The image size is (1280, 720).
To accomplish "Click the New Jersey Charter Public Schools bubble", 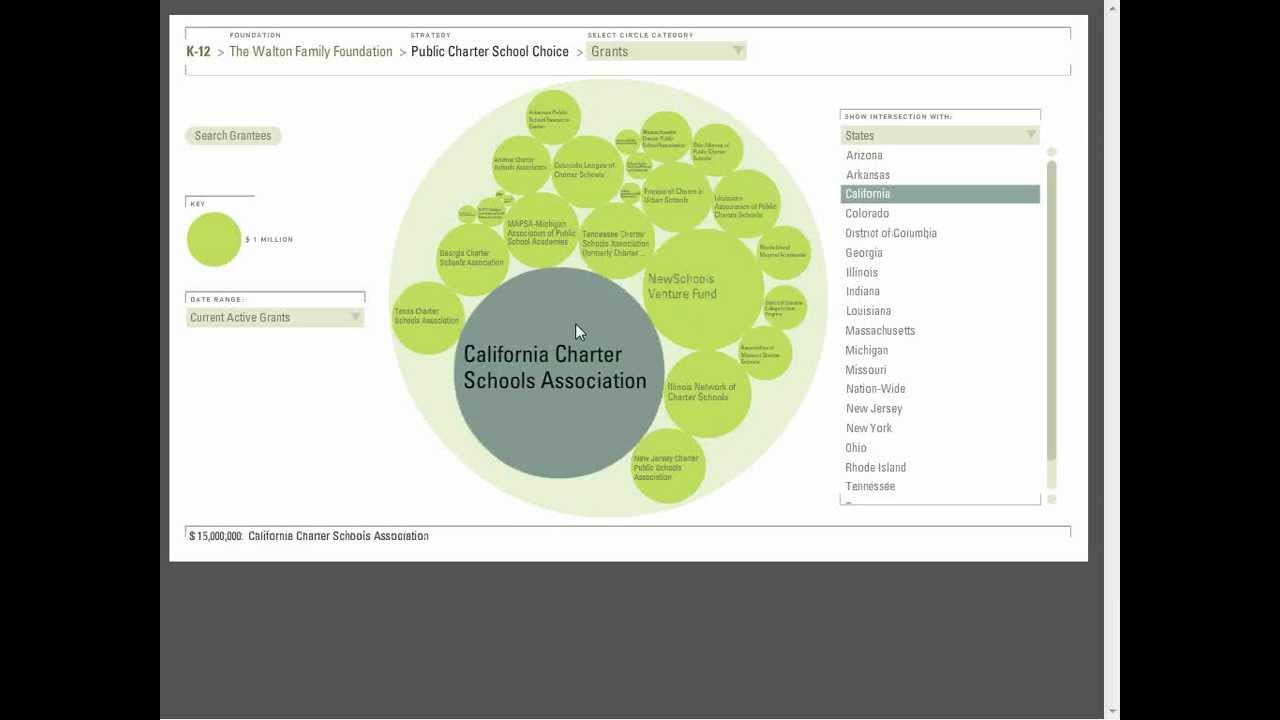I will (667, 466).
